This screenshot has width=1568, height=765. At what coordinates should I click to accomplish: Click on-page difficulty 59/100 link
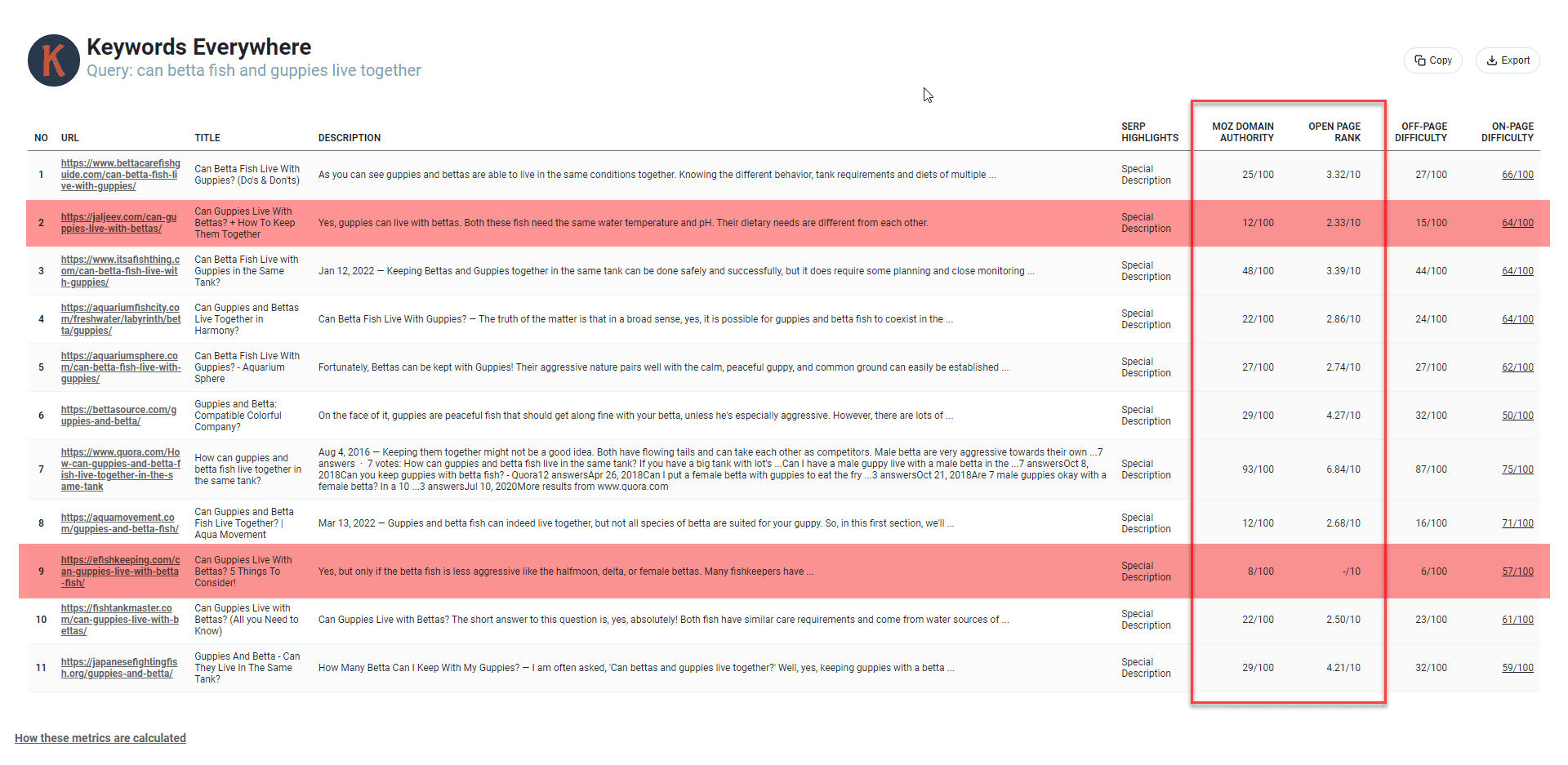(x=1517, y=668)
